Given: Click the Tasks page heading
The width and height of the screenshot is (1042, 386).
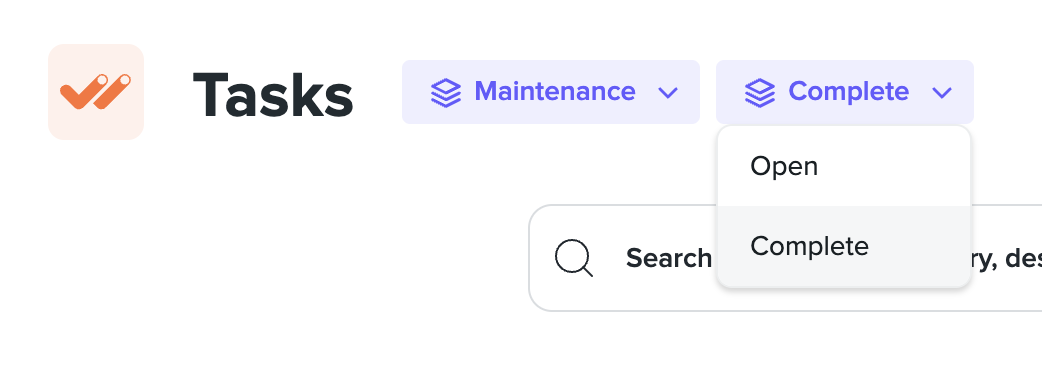Looking at the screenshot, I should [273, 96].
